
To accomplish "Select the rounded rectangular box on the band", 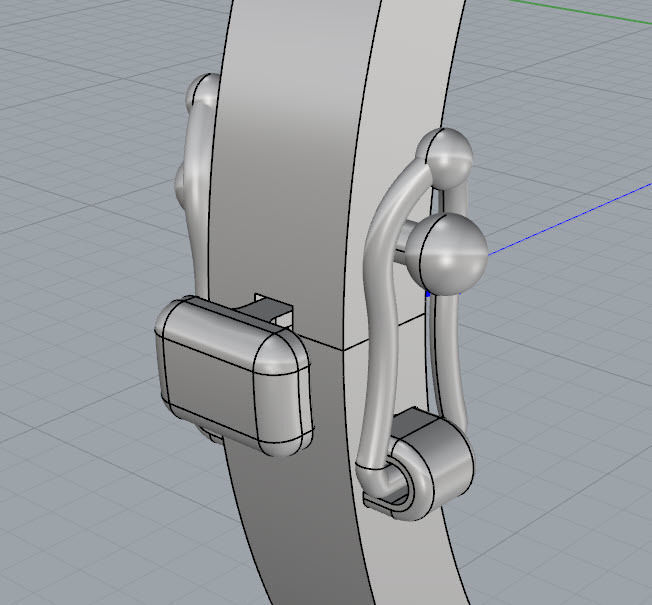I will tap(234, 376).
